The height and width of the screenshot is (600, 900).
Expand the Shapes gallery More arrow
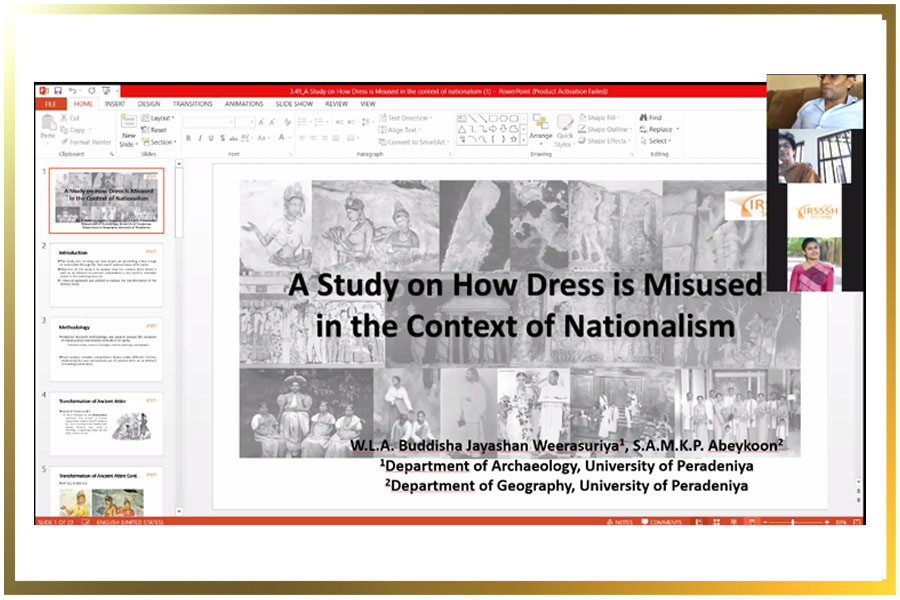tap(523, 140)
